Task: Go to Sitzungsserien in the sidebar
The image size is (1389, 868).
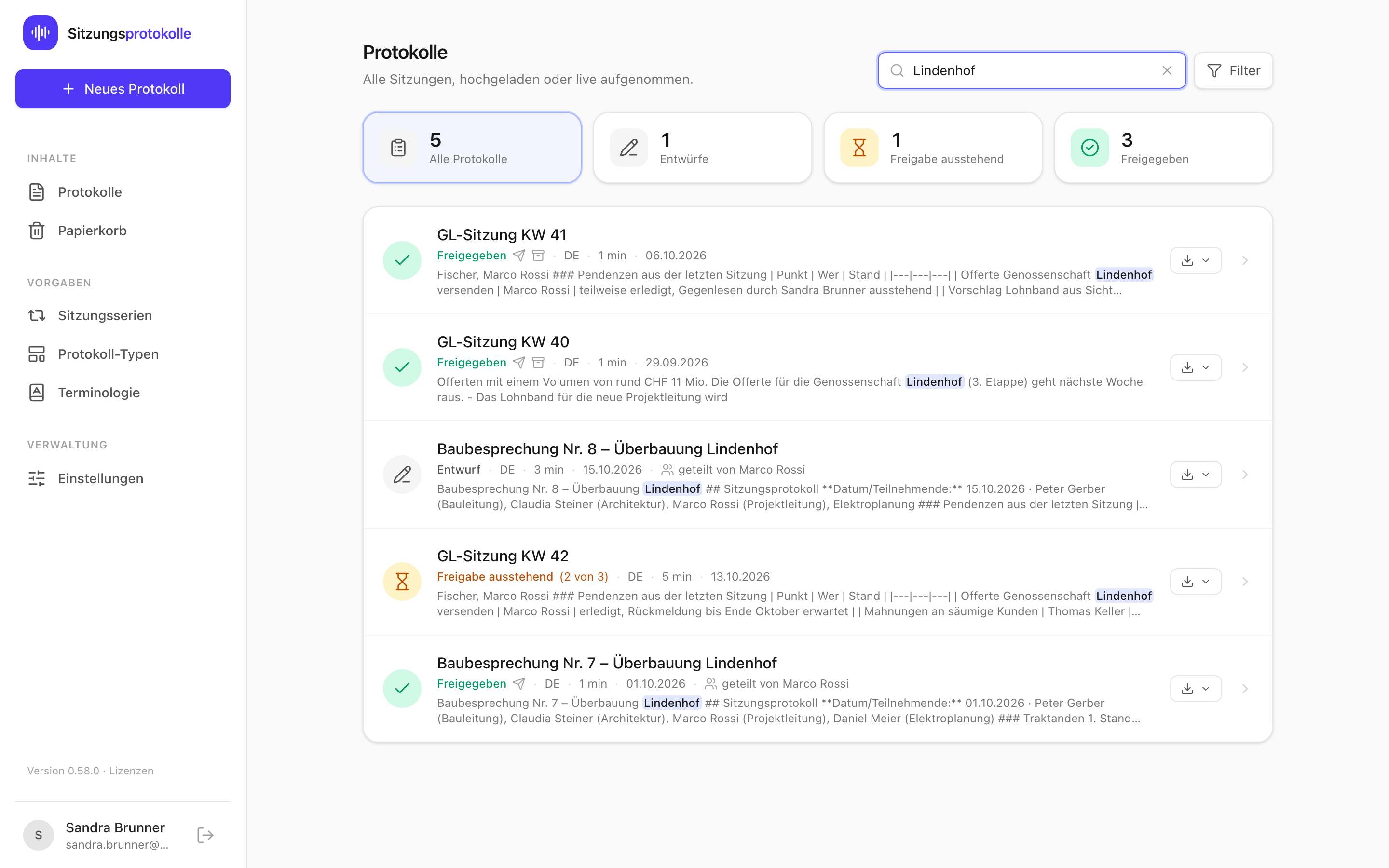Action: pos(123,315)
